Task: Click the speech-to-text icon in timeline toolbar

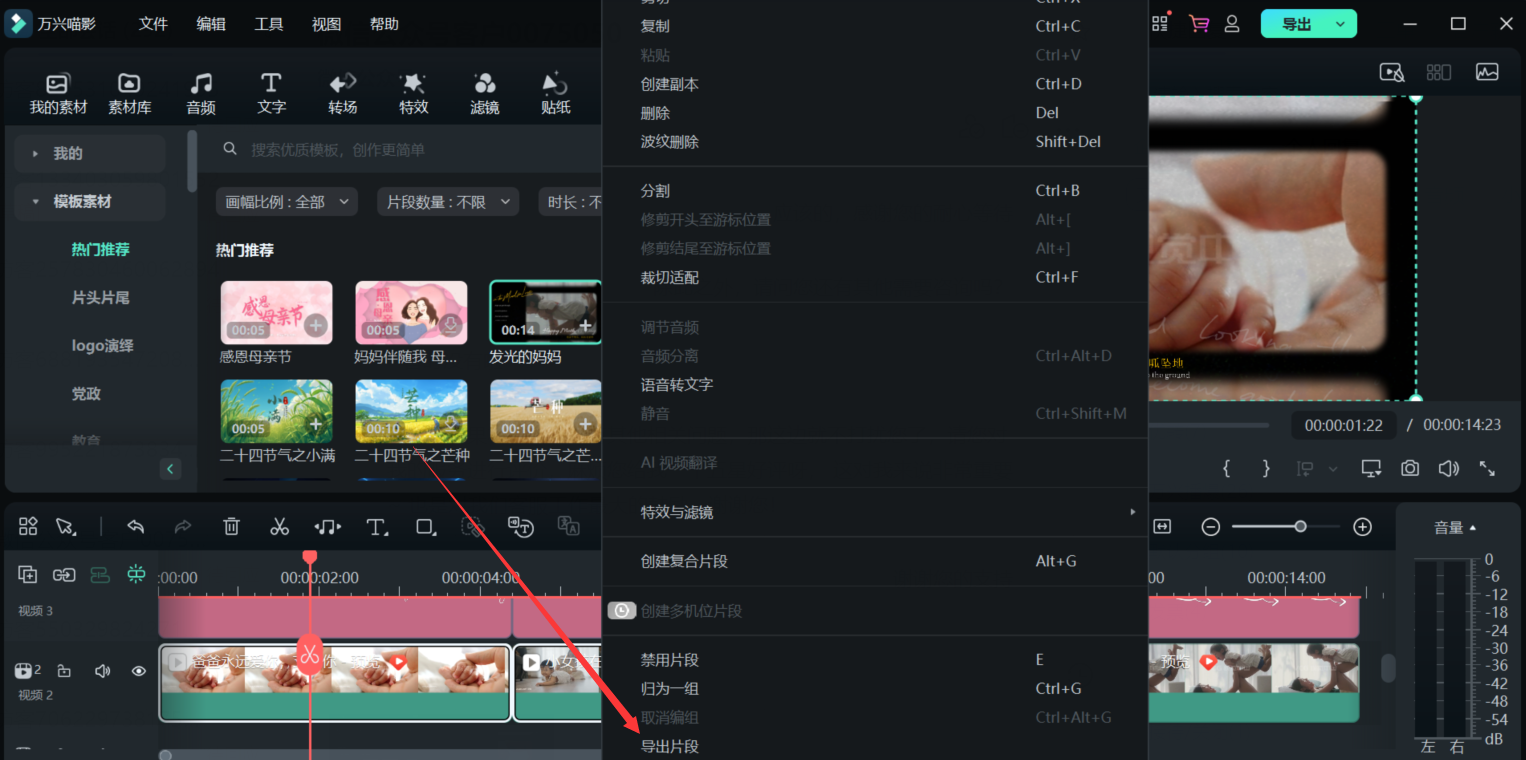Action: point(520,526)
